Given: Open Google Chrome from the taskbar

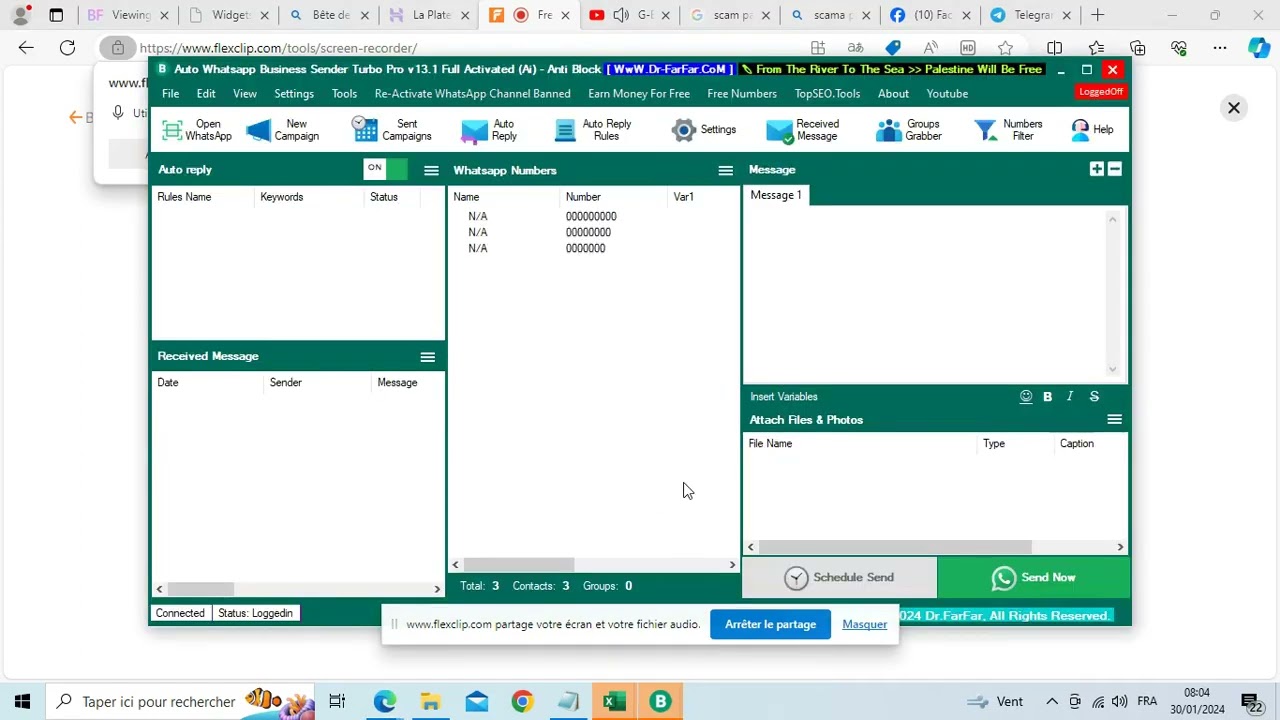Looking at the screenshot, I should [522, 702].
